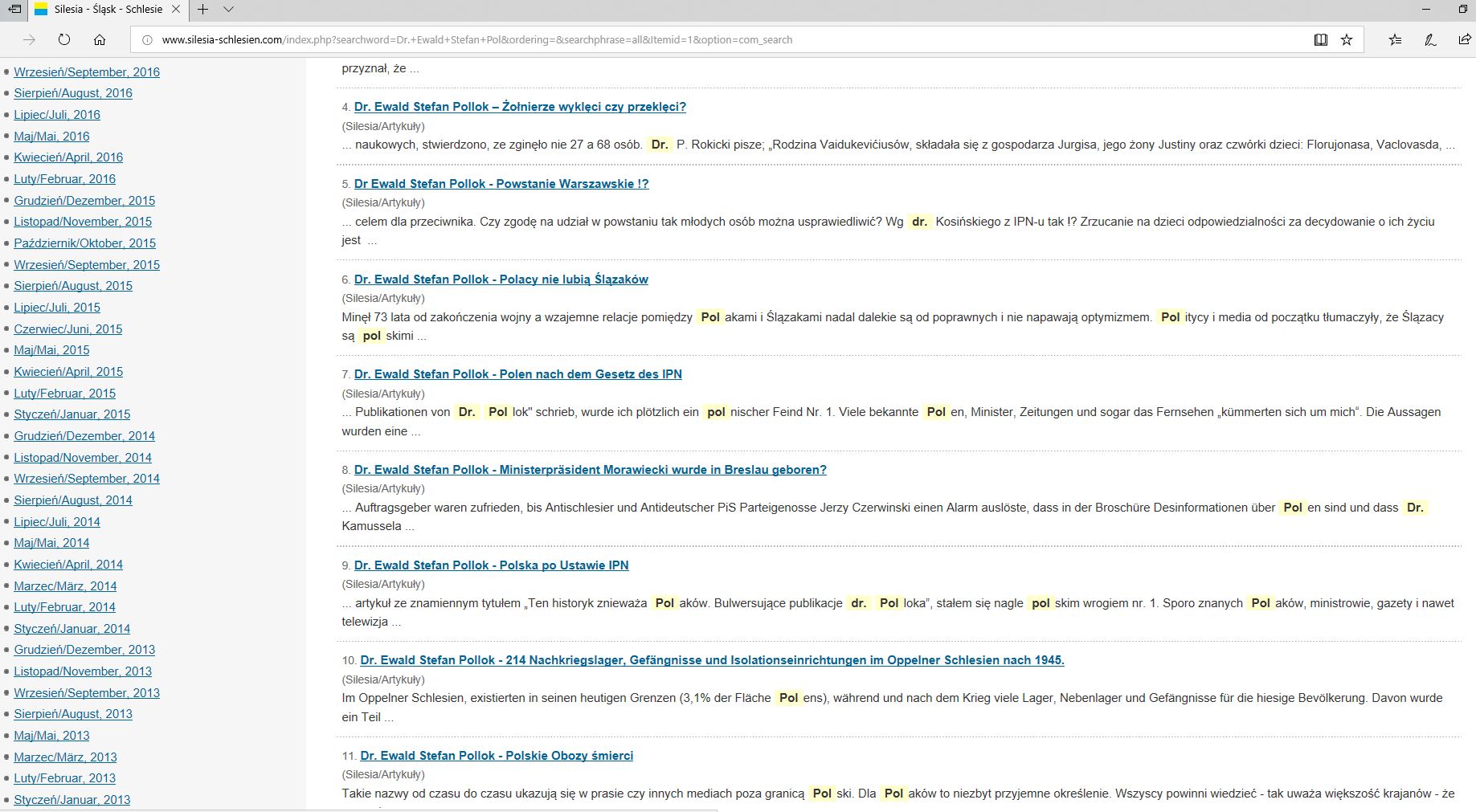Click the add notes pen icon
Image resolution: width=1476 pixels, height=812 pixels.
(1430, 39)
